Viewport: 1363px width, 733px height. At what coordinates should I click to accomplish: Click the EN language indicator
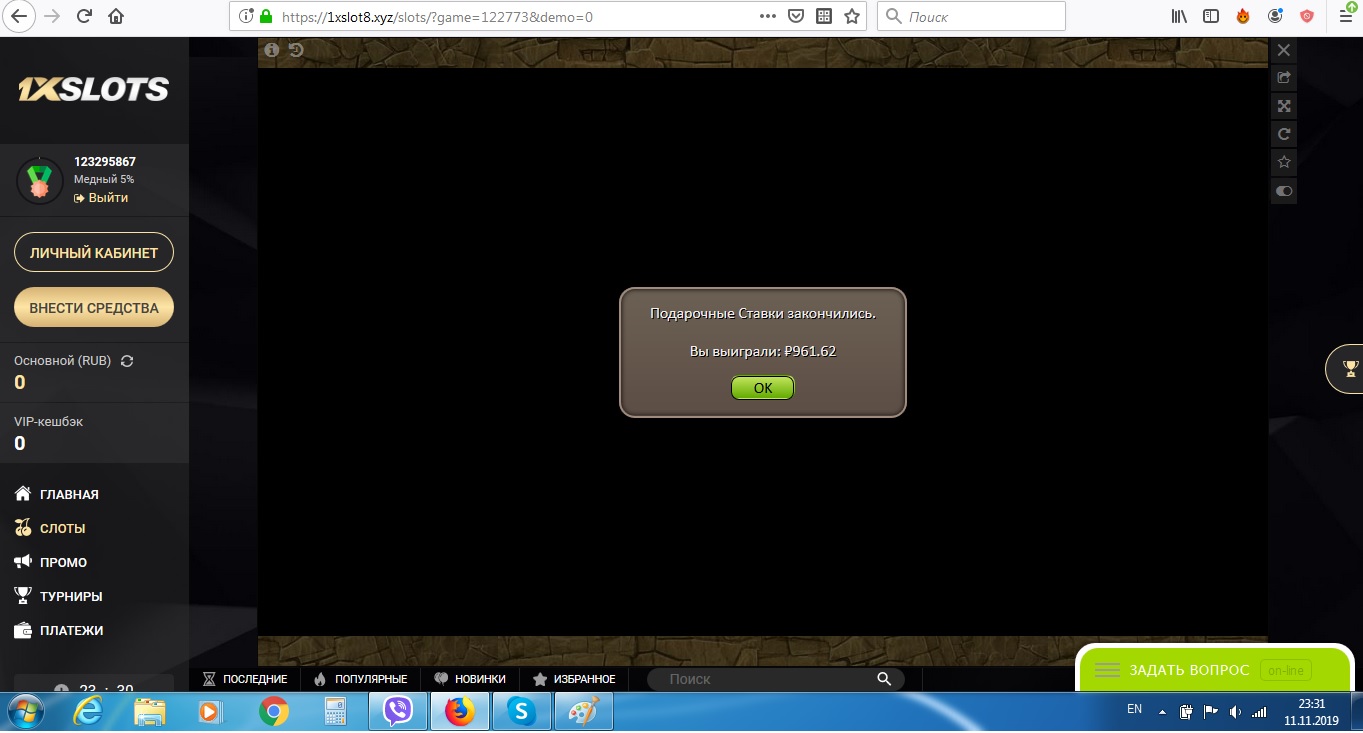(x=1134, y=709)
